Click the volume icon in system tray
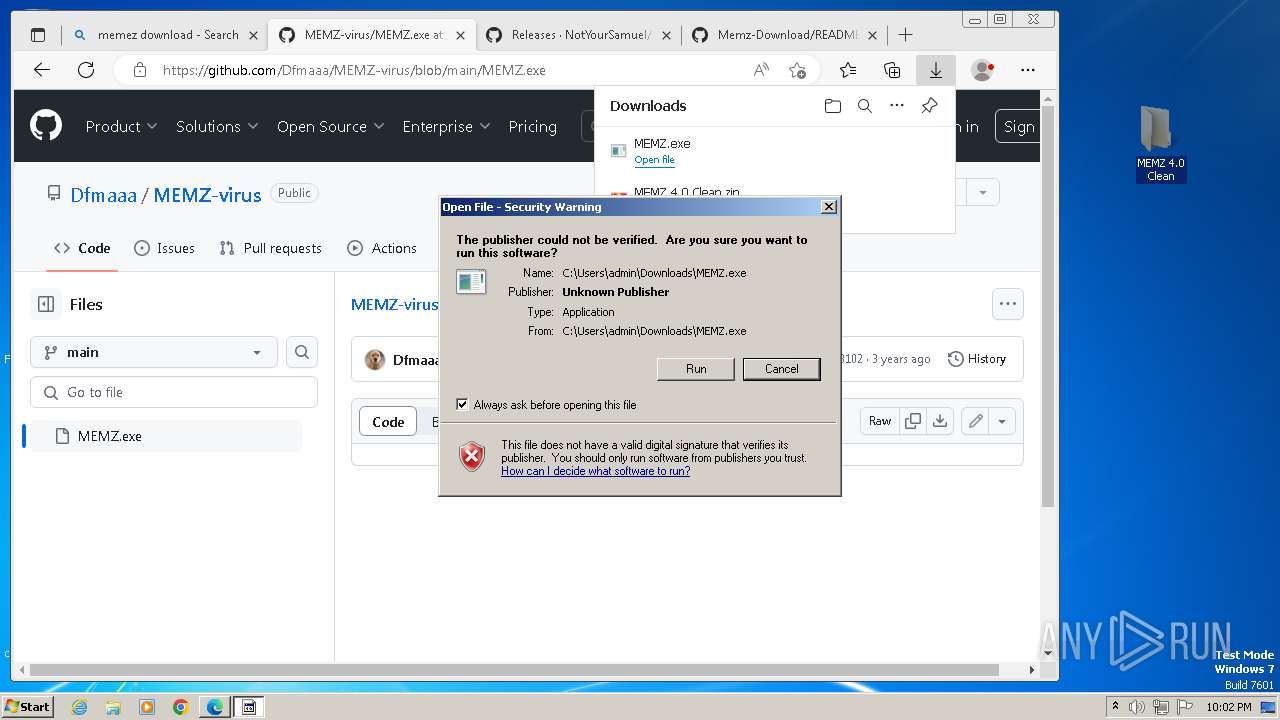1280x720 pixels. pyautogui.click(x=1136, y=707)
